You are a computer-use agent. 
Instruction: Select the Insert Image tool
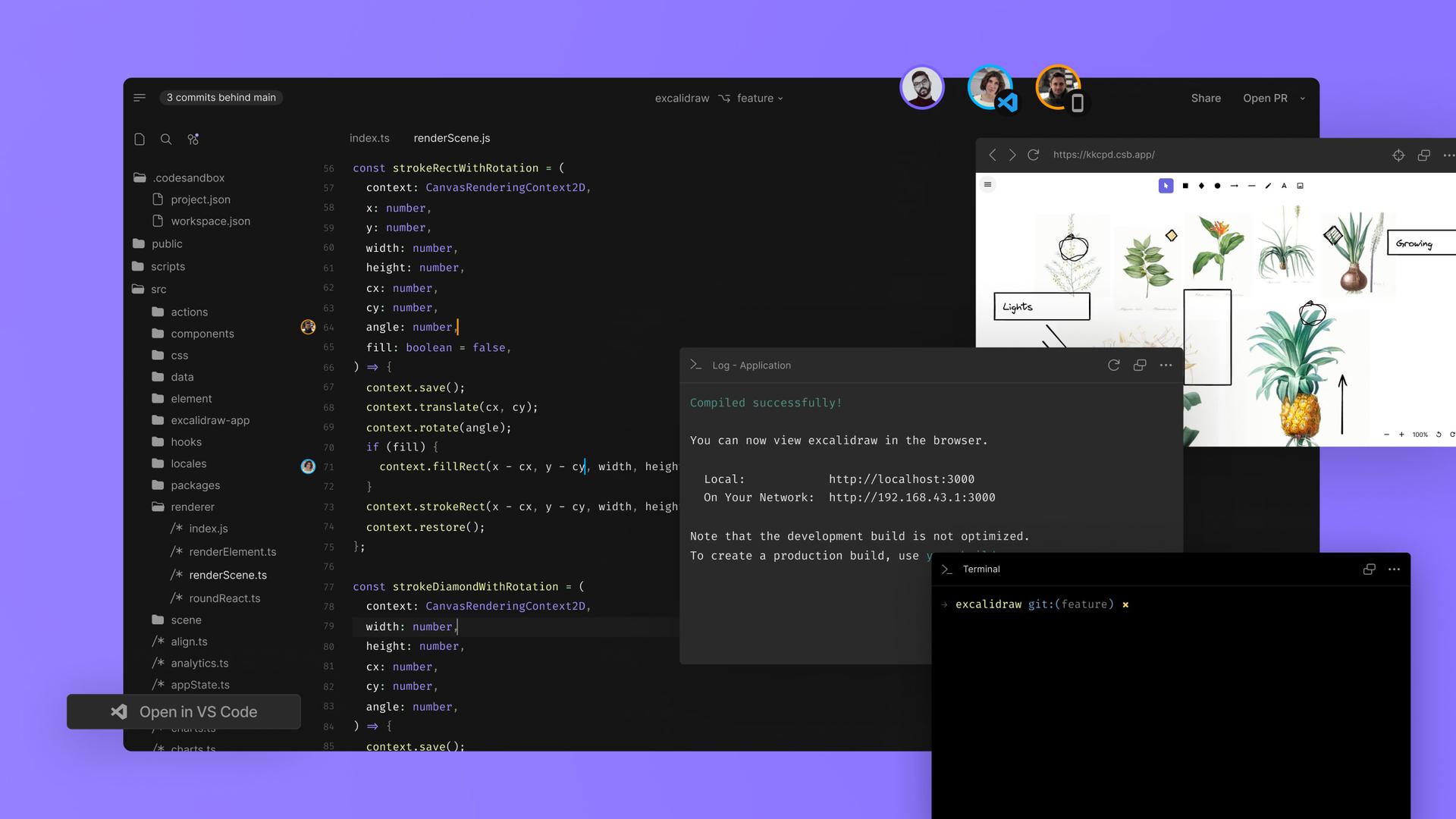1300,186
